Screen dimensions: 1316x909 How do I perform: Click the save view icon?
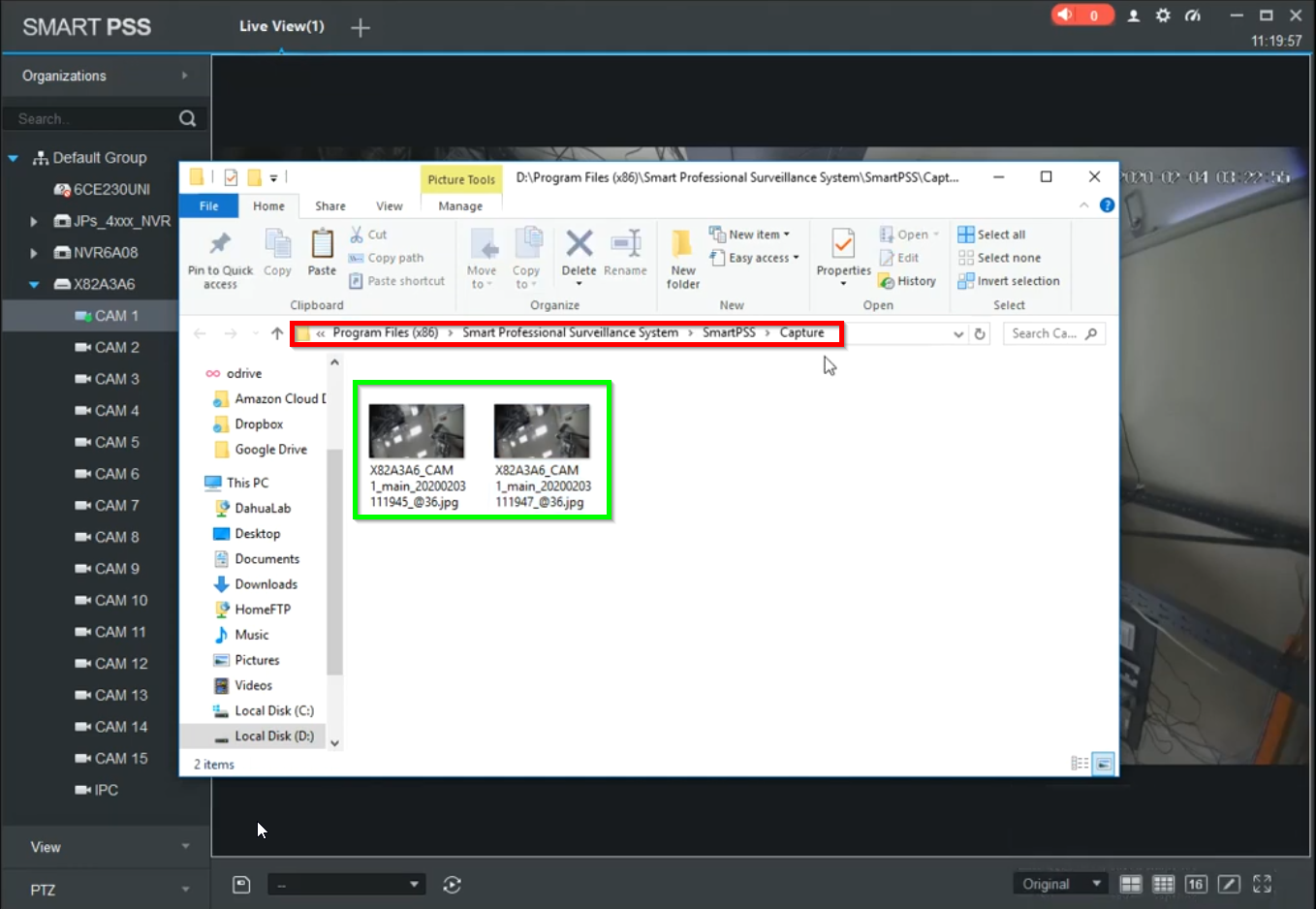pyautogui.click(x=241, y=884)
